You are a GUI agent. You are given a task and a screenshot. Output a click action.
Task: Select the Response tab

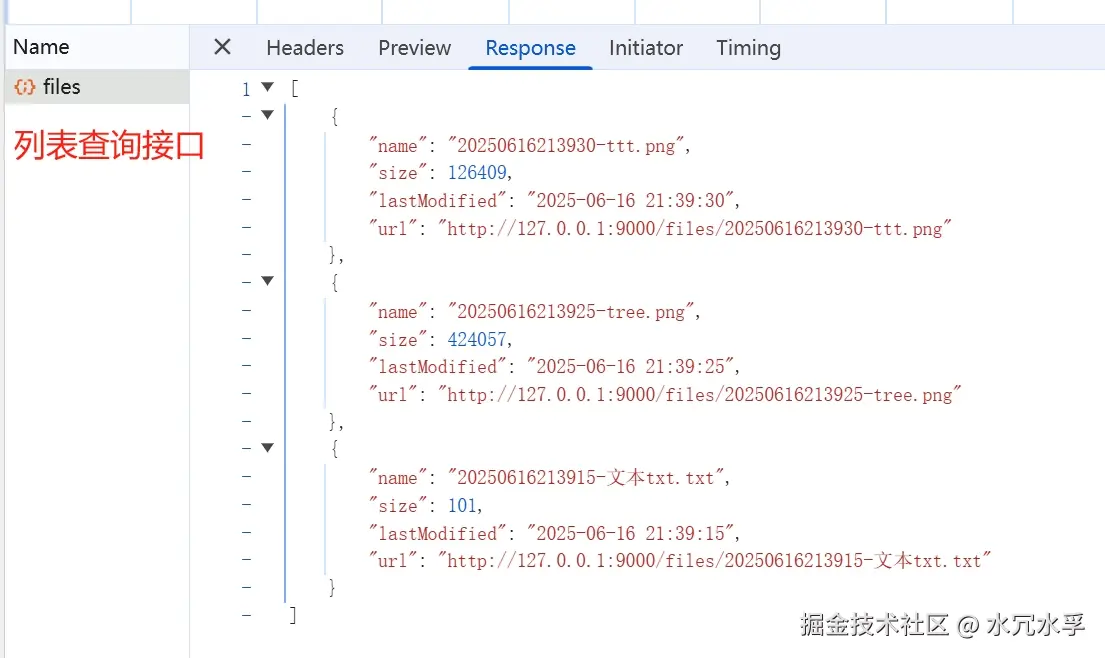coord(530,48)
